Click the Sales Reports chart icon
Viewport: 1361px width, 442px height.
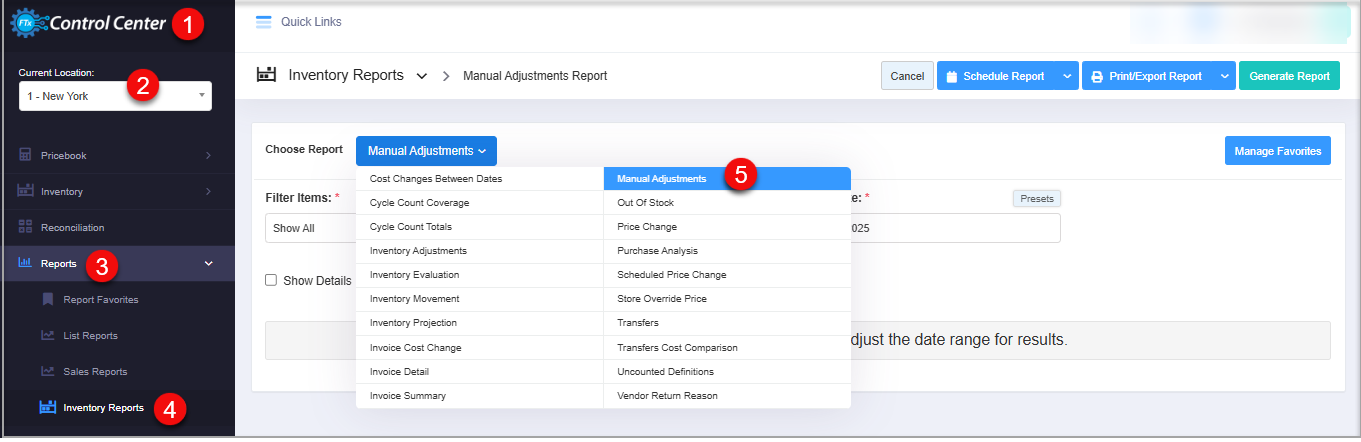click(48, 371)
